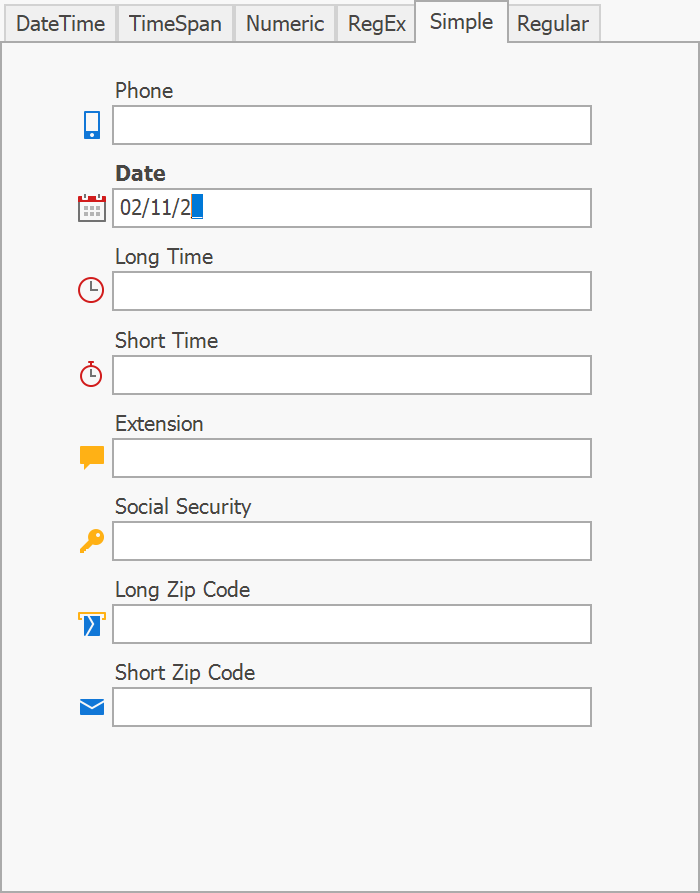The height and width of the screenshot is (893, 700).
Task: Click the Extension input box
Action: click(352, 458)
